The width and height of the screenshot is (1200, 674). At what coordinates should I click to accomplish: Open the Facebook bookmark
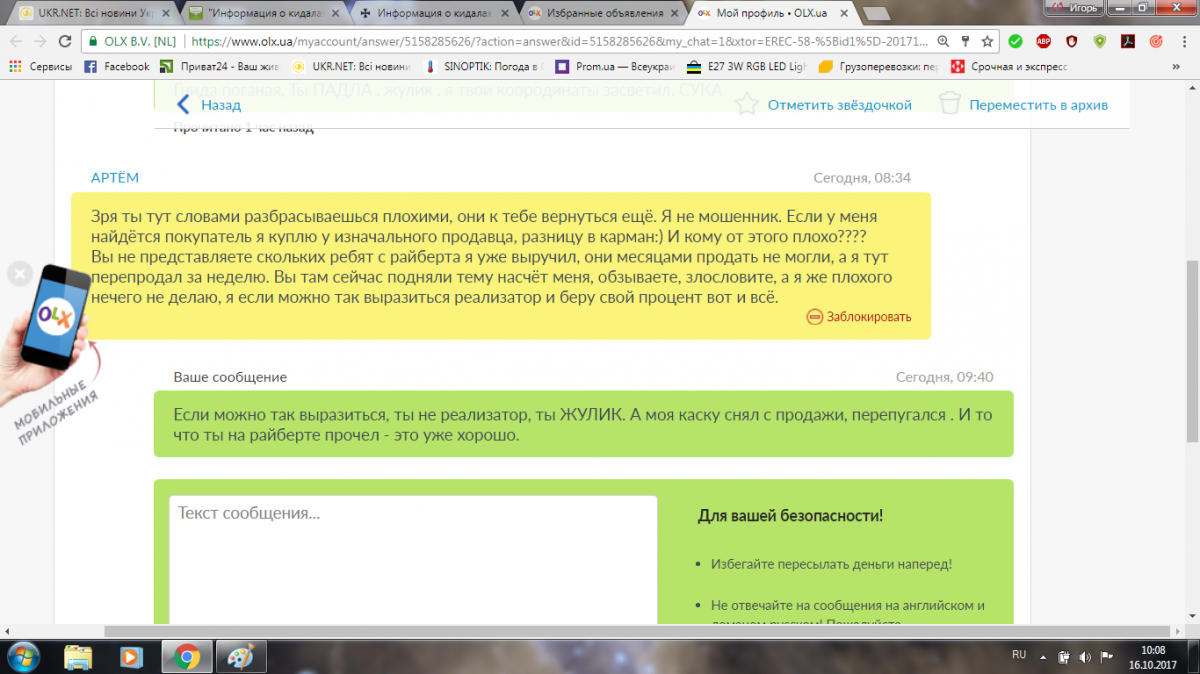tap(117, 67)
